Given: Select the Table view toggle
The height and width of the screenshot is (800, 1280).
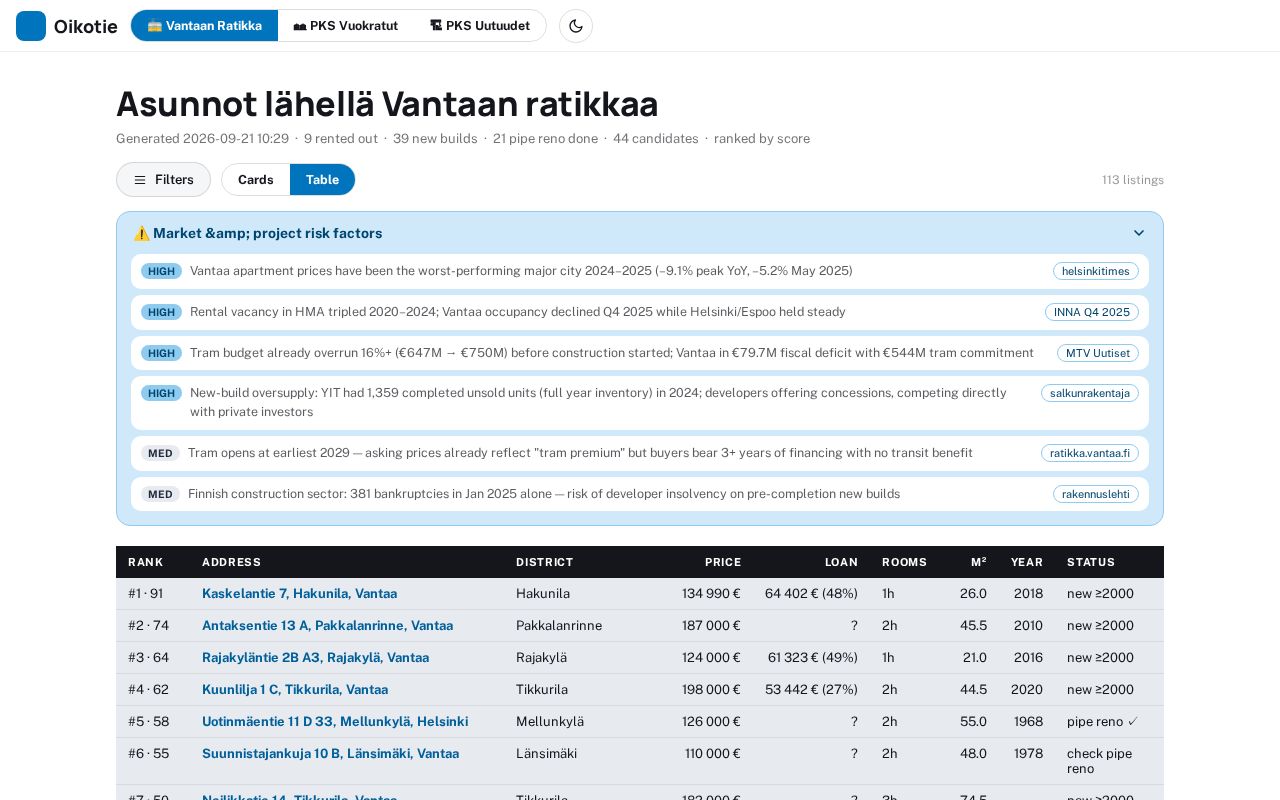Looking at the screenshot, I should pos(322,180).
